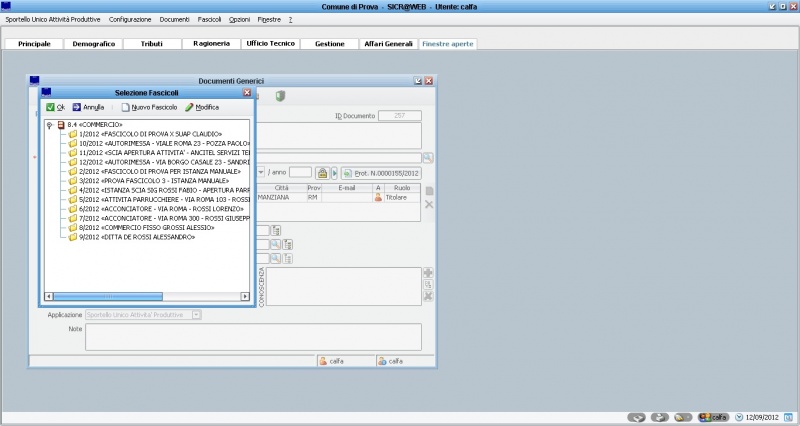Viewport: 800px width, 426px height.
Task: Collapse the 8.4 COMMERCIO tree node
Action: tap(49, 124)
